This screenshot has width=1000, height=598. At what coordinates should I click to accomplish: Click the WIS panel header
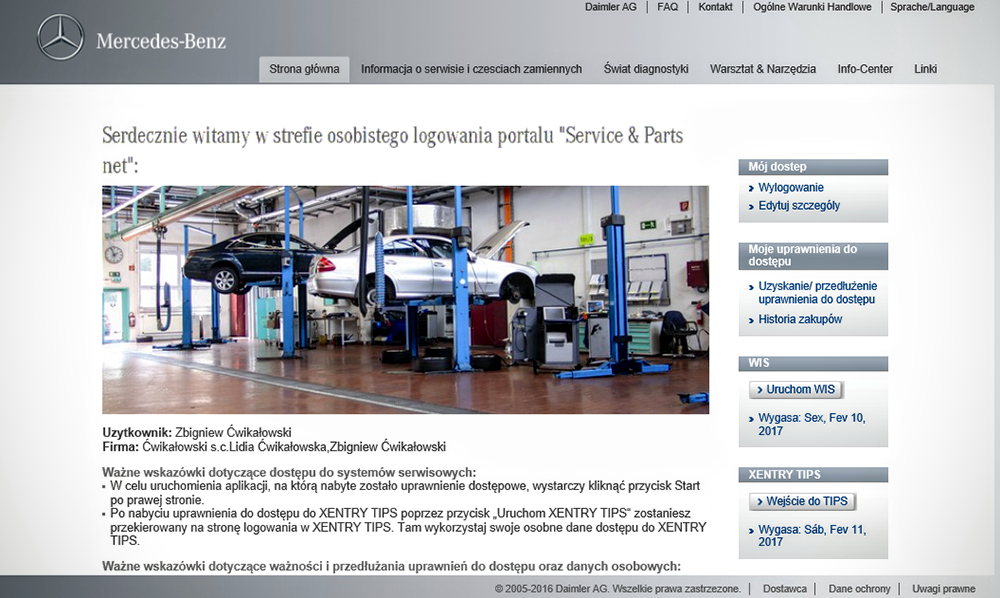(813, 363)
